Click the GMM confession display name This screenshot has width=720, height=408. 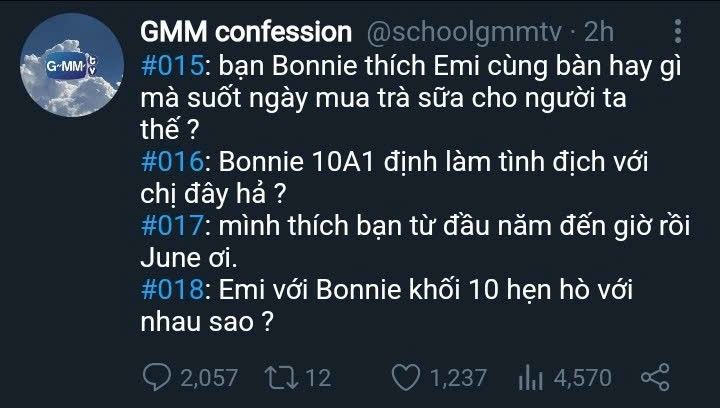246,32
